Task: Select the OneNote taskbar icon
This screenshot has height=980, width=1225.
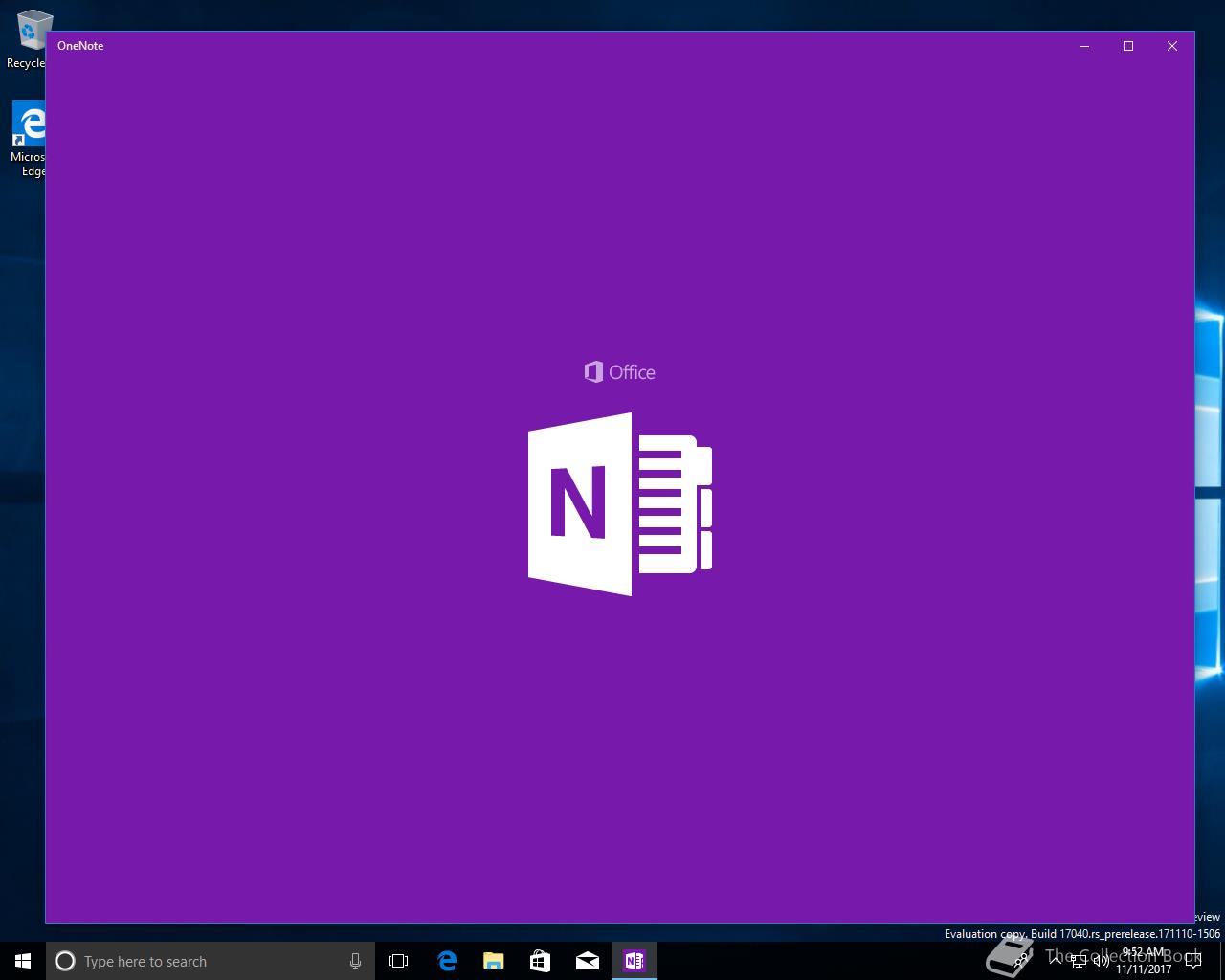Action: point(634,961)
